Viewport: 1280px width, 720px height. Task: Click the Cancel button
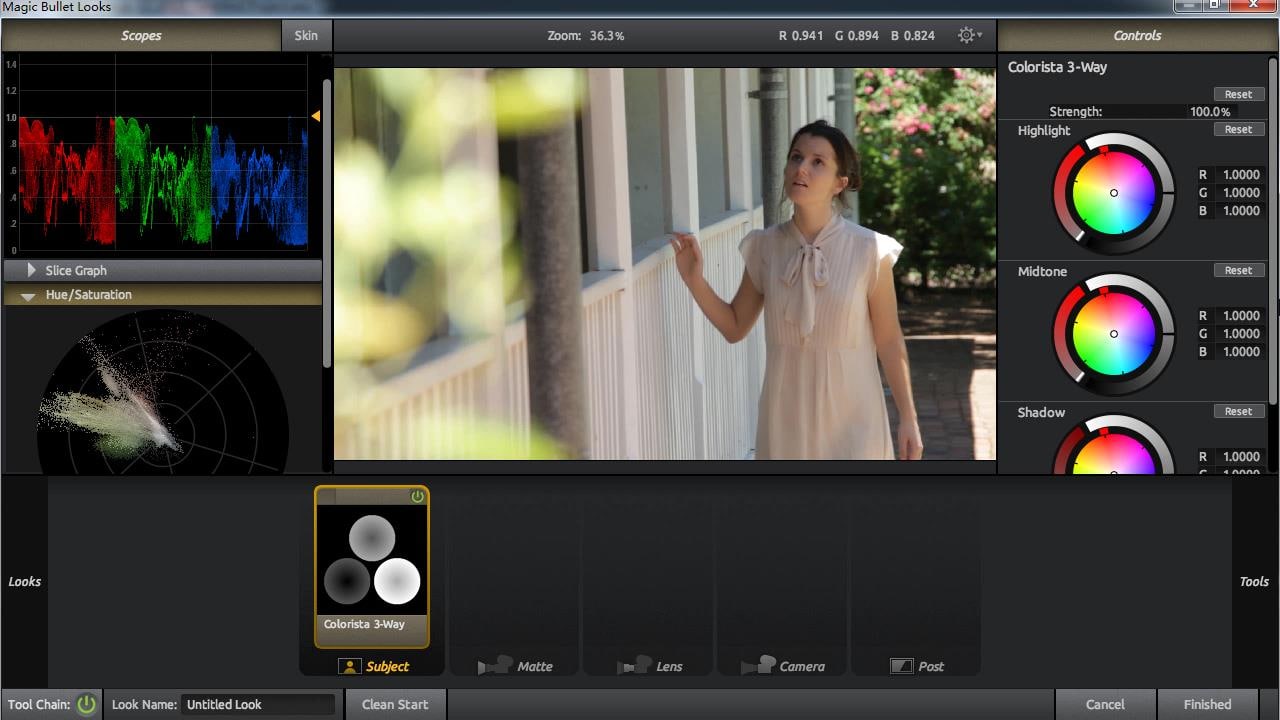(1105, 704)
